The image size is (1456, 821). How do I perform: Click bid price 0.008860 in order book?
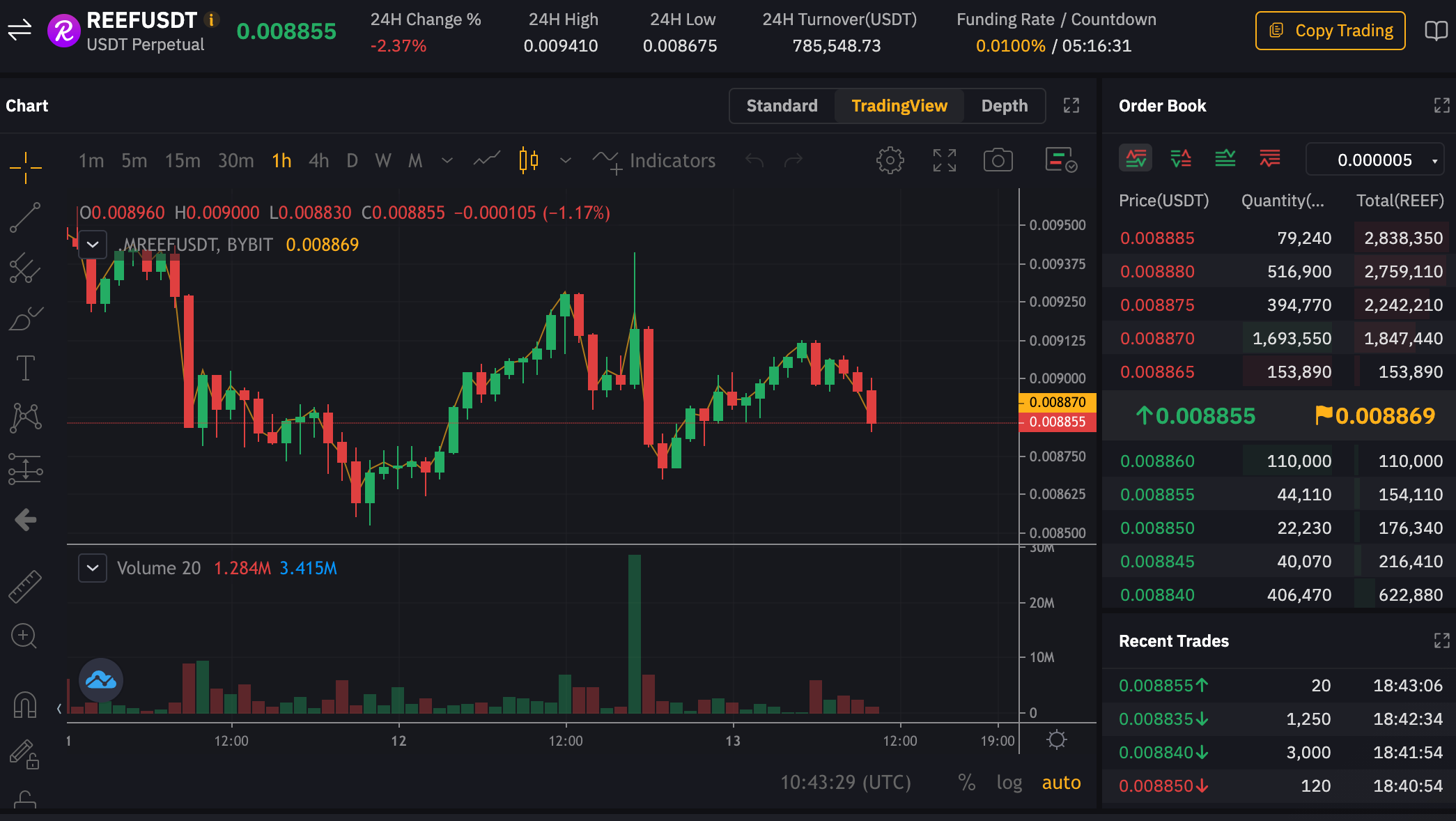coord(1156,461)
